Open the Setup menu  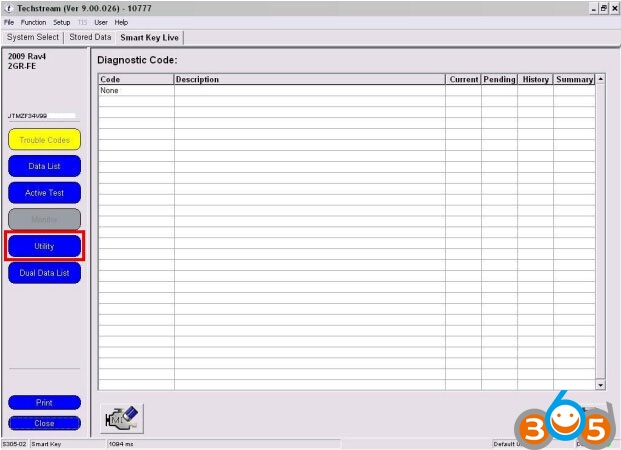coord(62,23)
